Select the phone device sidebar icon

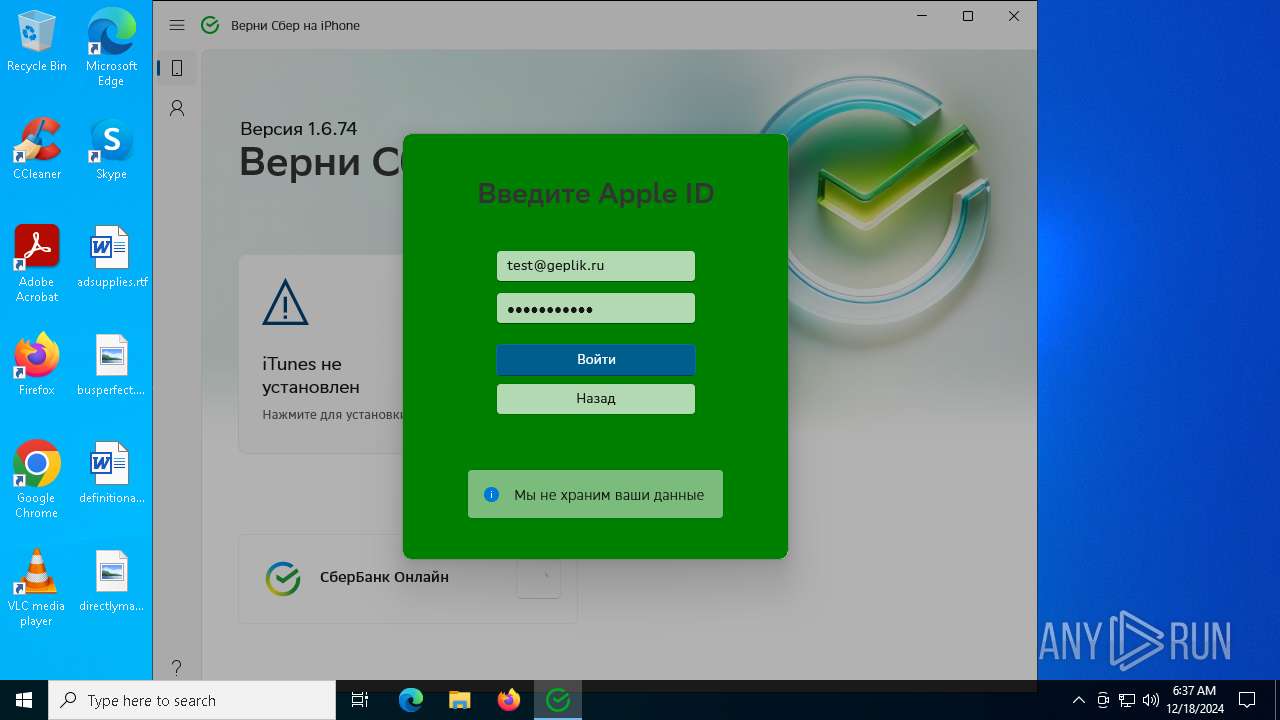click(x=177, y=68)
